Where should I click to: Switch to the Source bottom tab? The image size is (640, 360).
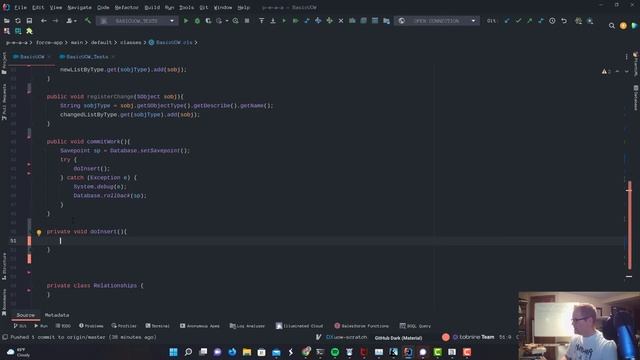[x=25, y=315]
